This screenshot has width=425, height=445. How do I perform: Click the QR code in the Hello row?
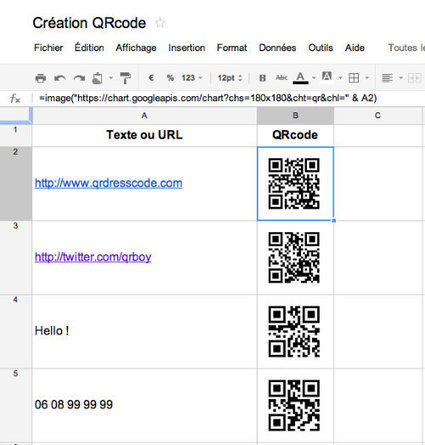point(294,331)
